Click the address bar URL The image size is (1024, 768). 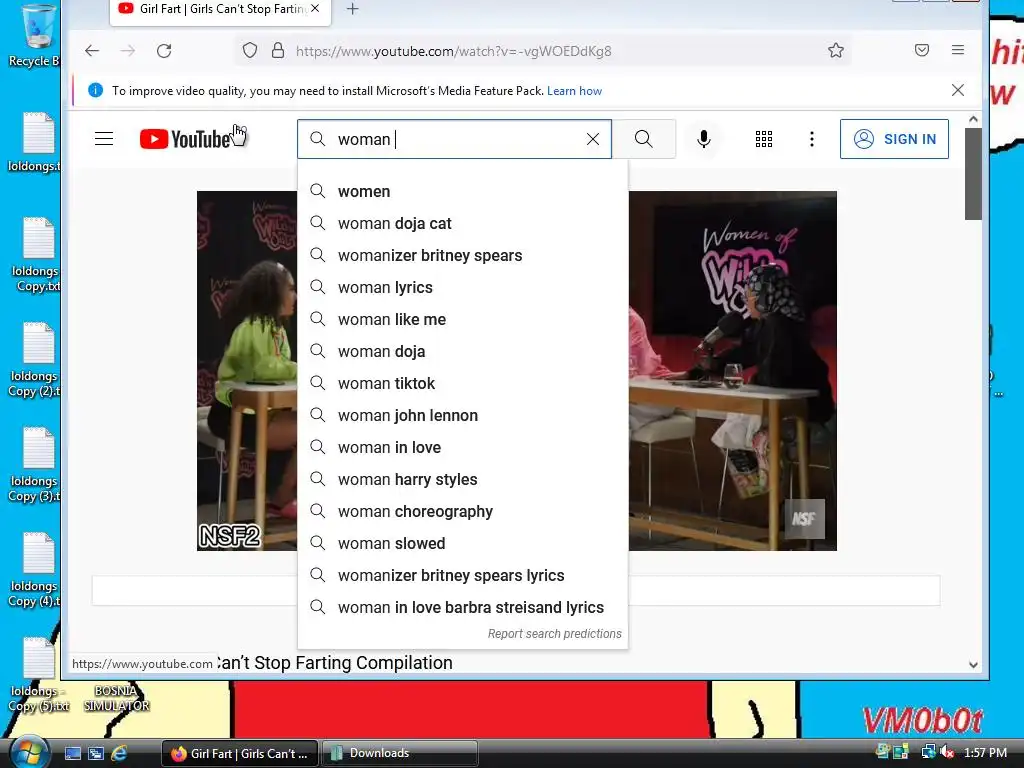click(454, 51)
